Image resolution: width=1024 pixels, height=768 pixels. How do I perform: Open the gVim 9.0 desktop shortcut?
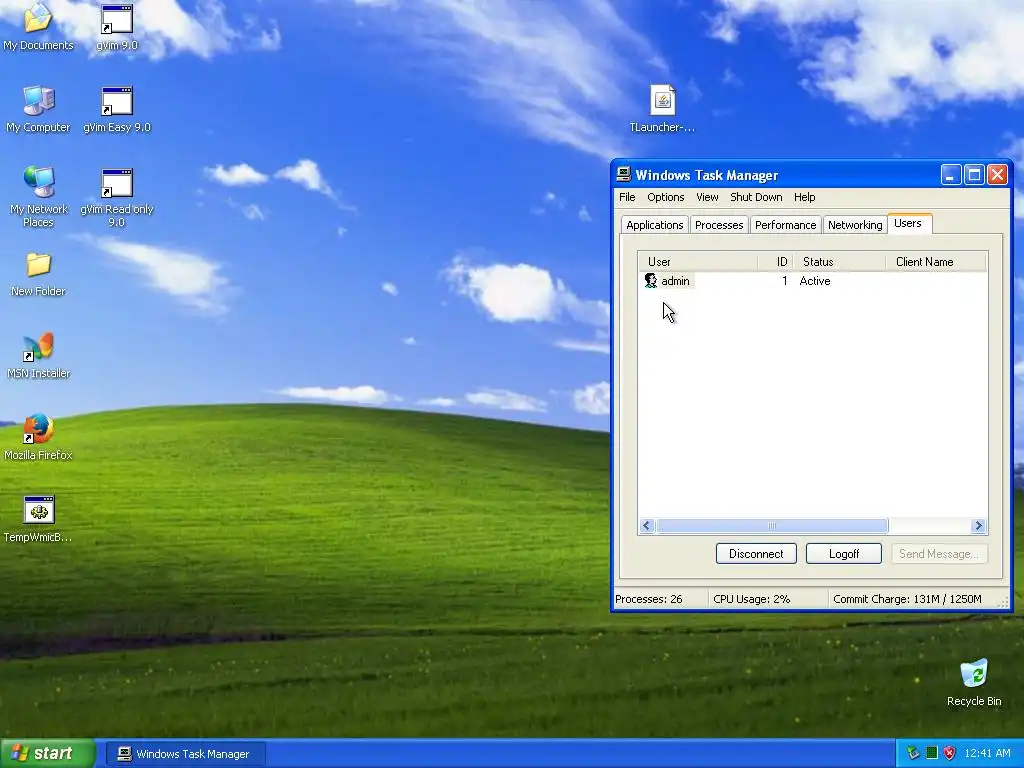pyautogui.click(x=117, y=26)
